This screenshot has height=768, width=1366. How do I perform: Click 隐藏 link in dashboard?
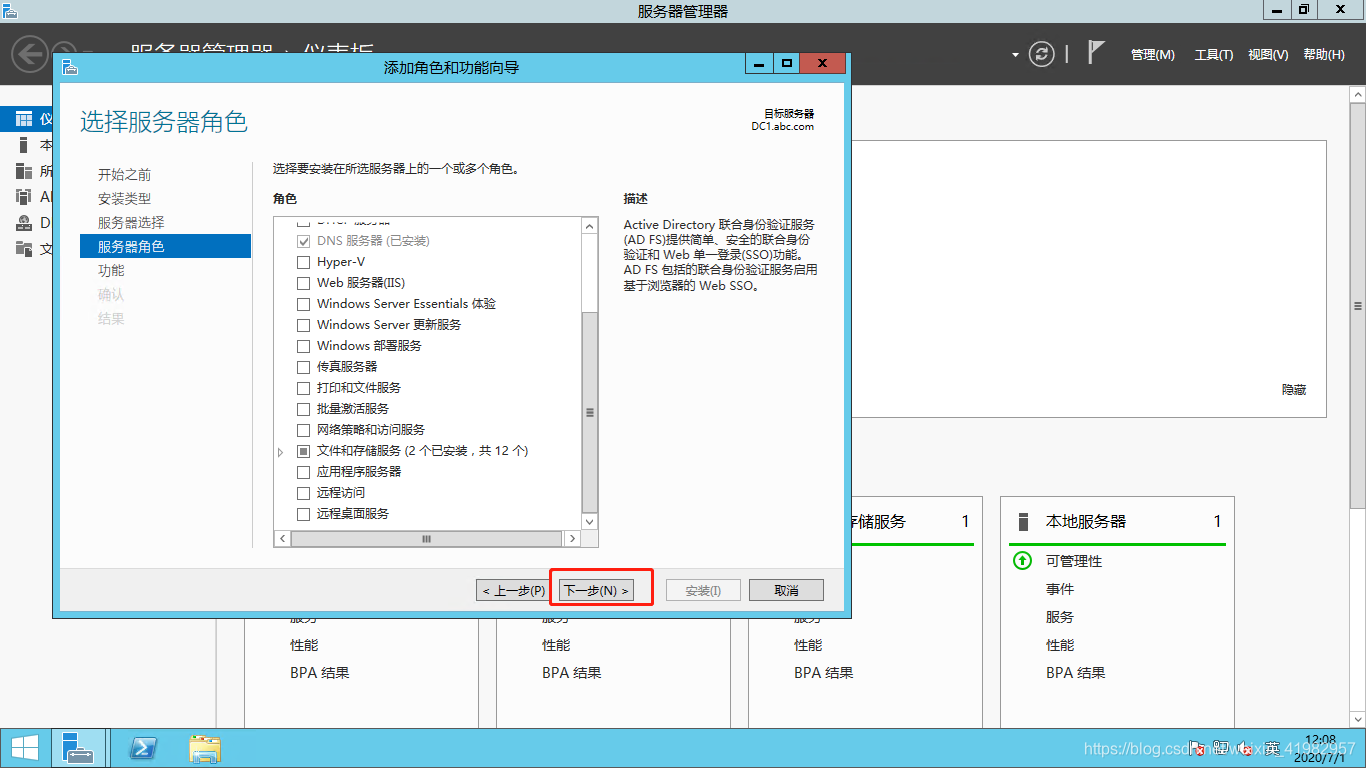tap(1294, 390)
